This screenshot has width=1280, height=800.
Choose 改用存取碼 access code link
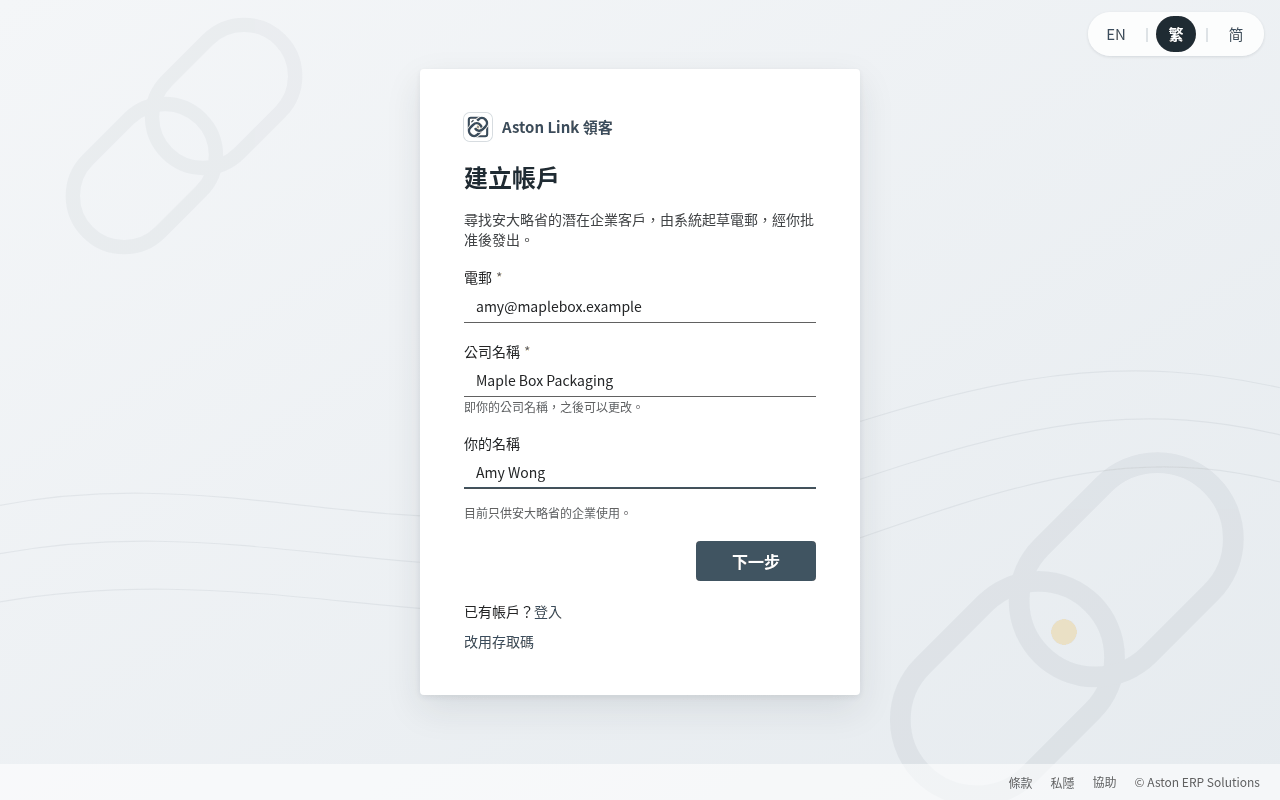click(499, 642)
